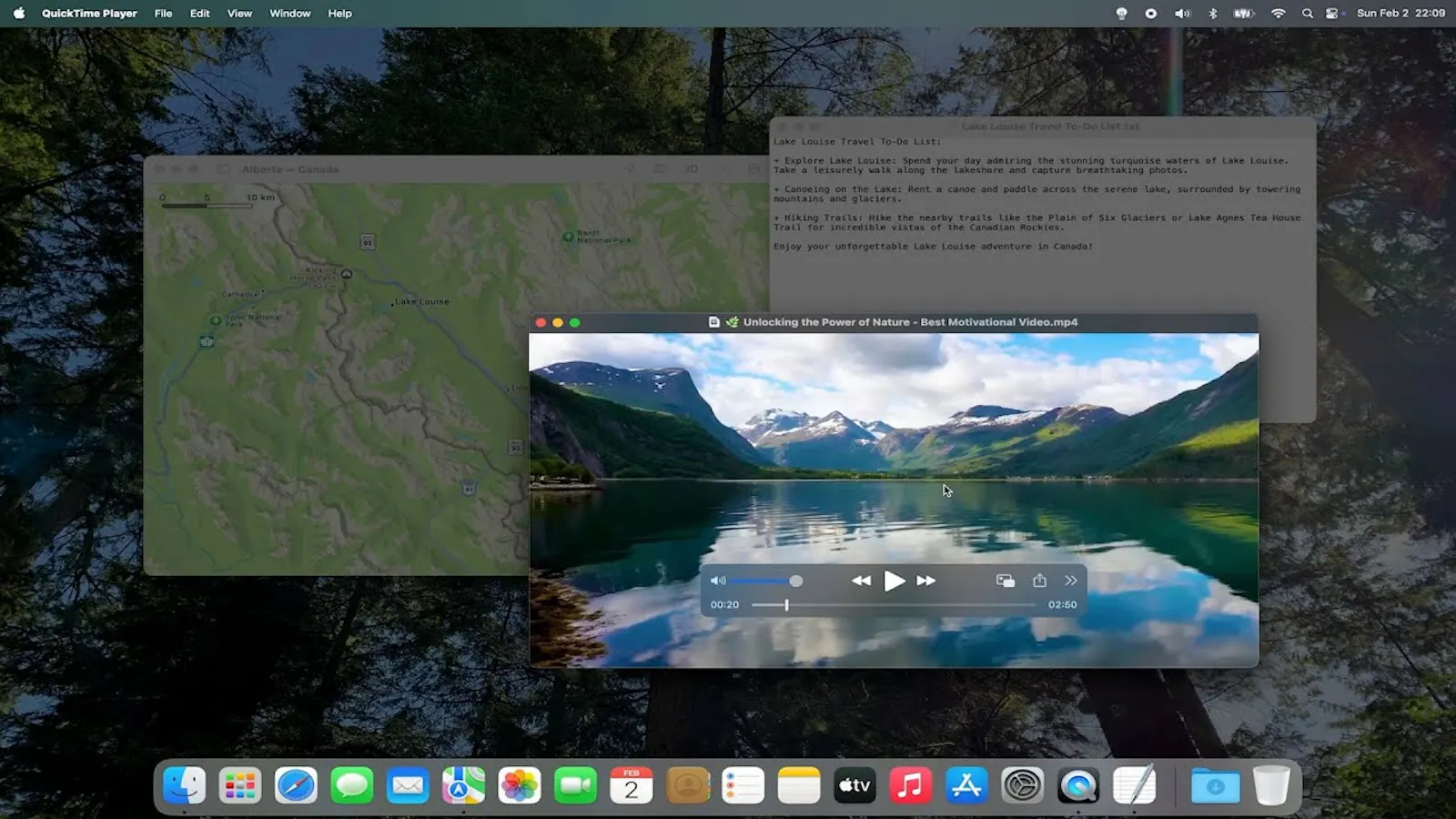Open Control Center in menu bar
Screen dimensions: 1456x819
1332,13
